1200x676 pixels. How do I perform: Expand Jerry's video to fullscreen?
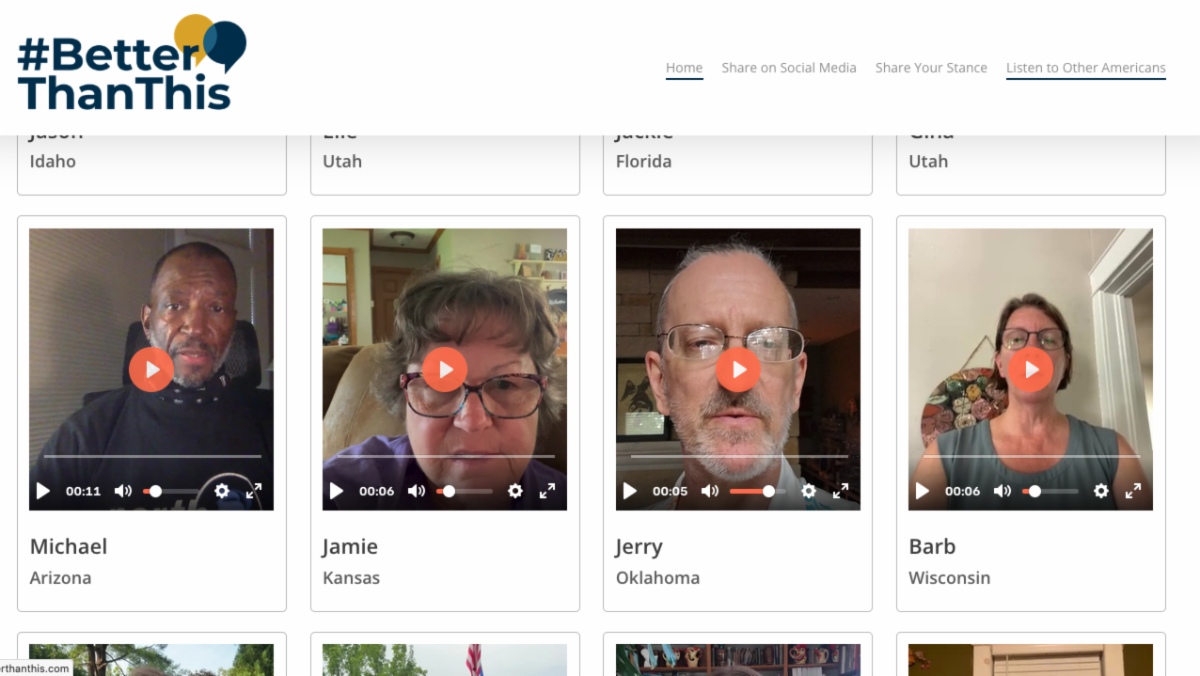pos(840,491)
